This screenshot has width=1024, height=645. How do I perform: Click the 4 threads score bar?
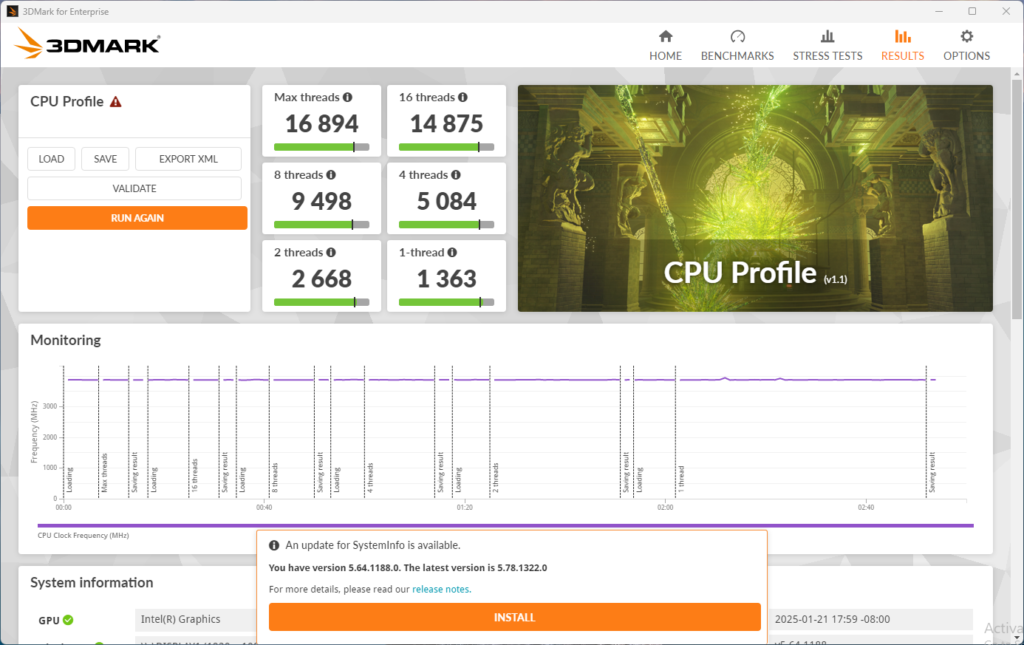coord(446,225)
